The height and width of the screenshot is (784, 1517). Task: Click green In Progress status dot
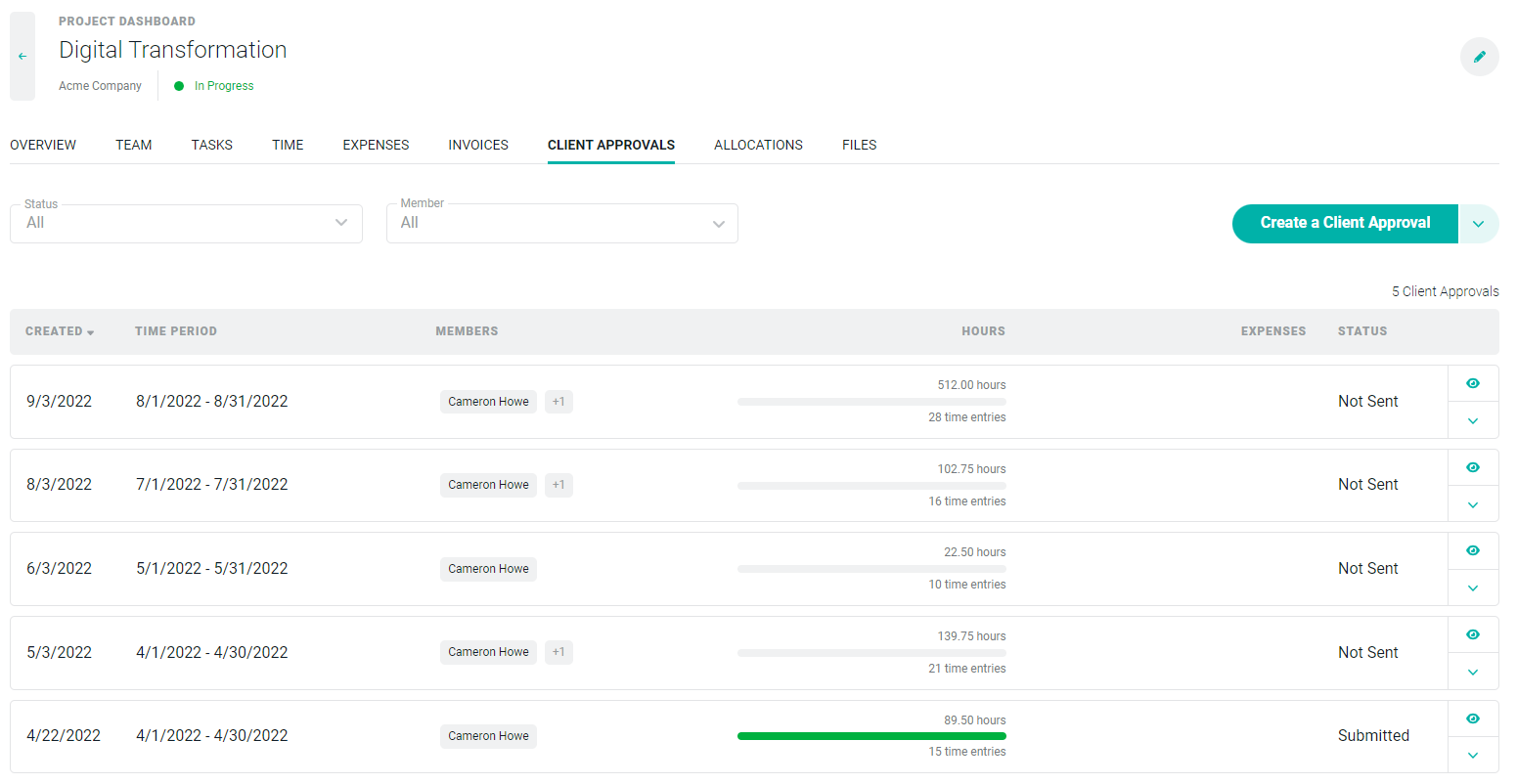[179, 86]
